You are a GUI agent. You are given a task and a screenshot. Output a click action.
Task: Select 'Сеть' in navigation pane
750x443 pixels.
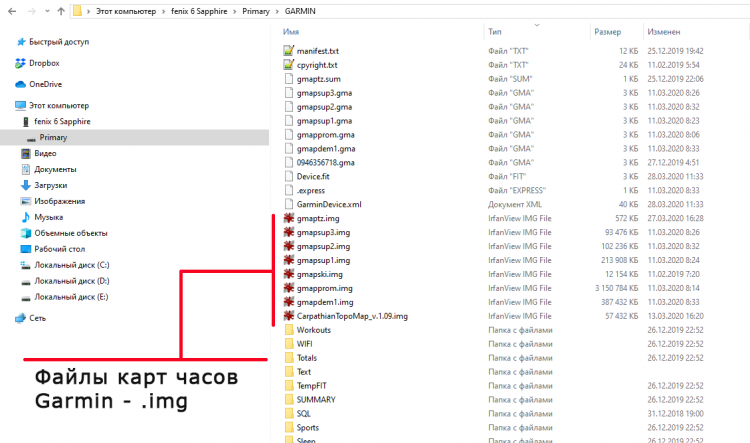37,318
